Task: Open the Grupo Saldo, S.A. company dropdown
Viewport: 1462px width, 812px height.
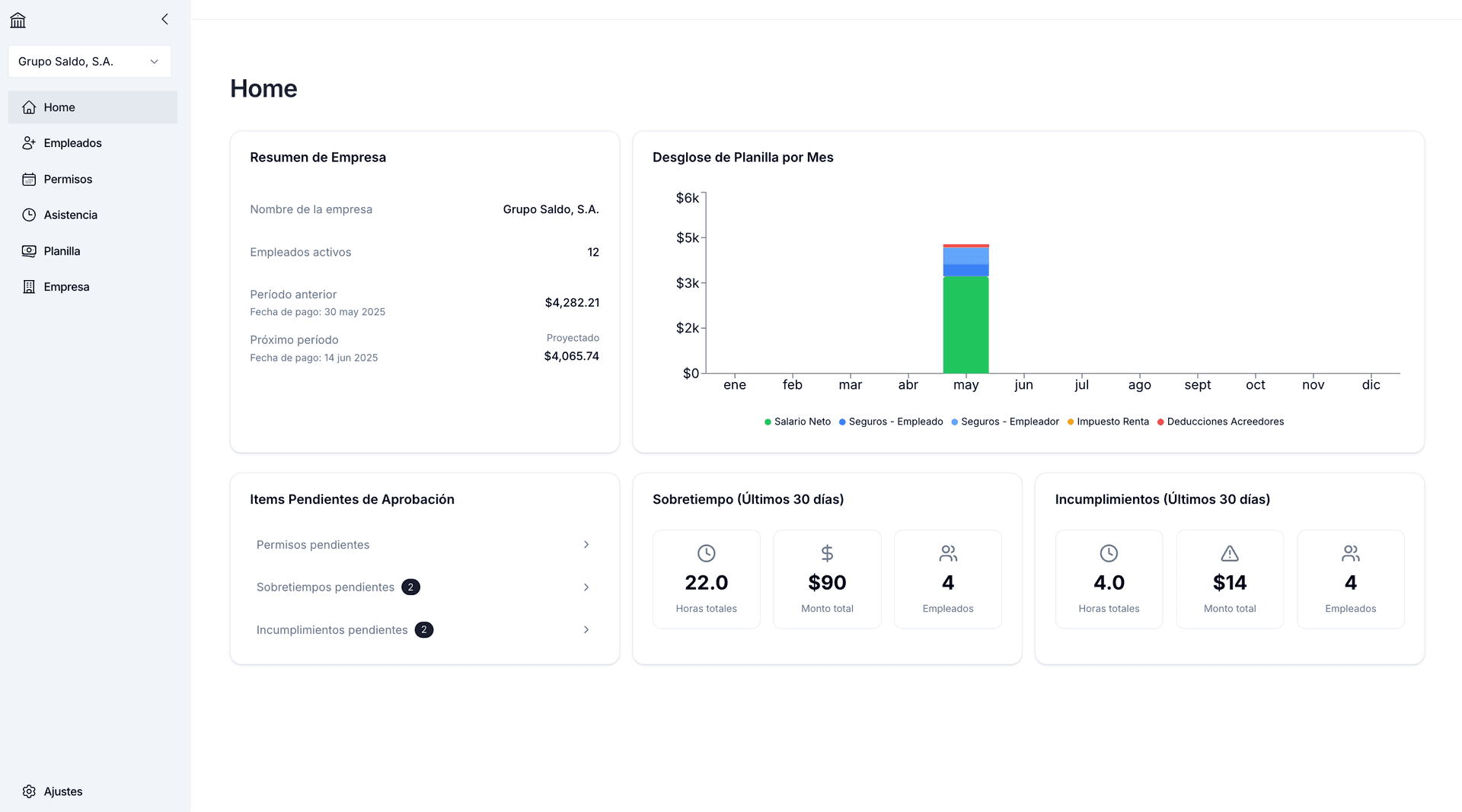Action: (90, 62)
